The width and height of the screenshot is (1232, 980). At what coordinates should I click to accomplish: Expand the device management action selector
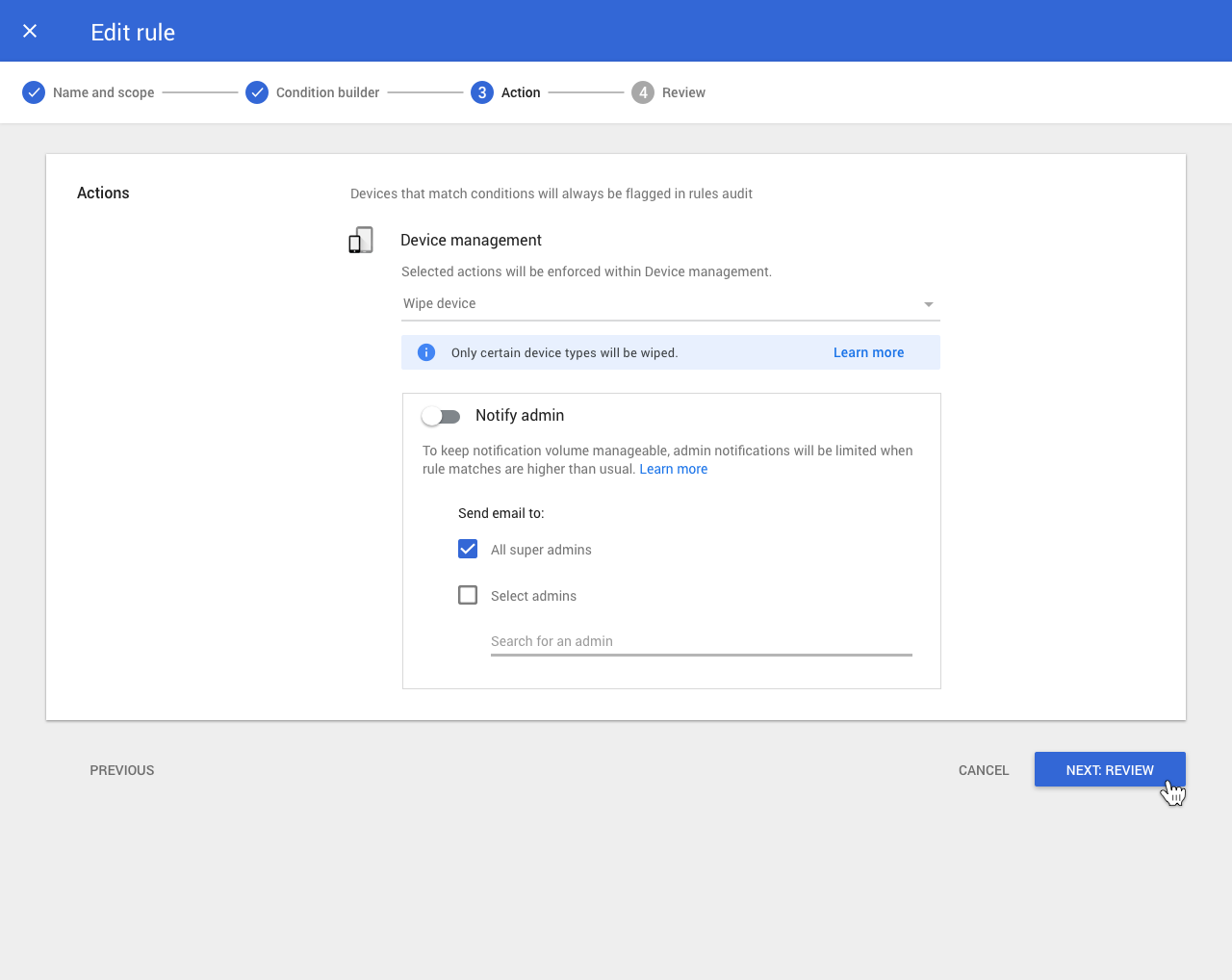[x=670, y=303]
